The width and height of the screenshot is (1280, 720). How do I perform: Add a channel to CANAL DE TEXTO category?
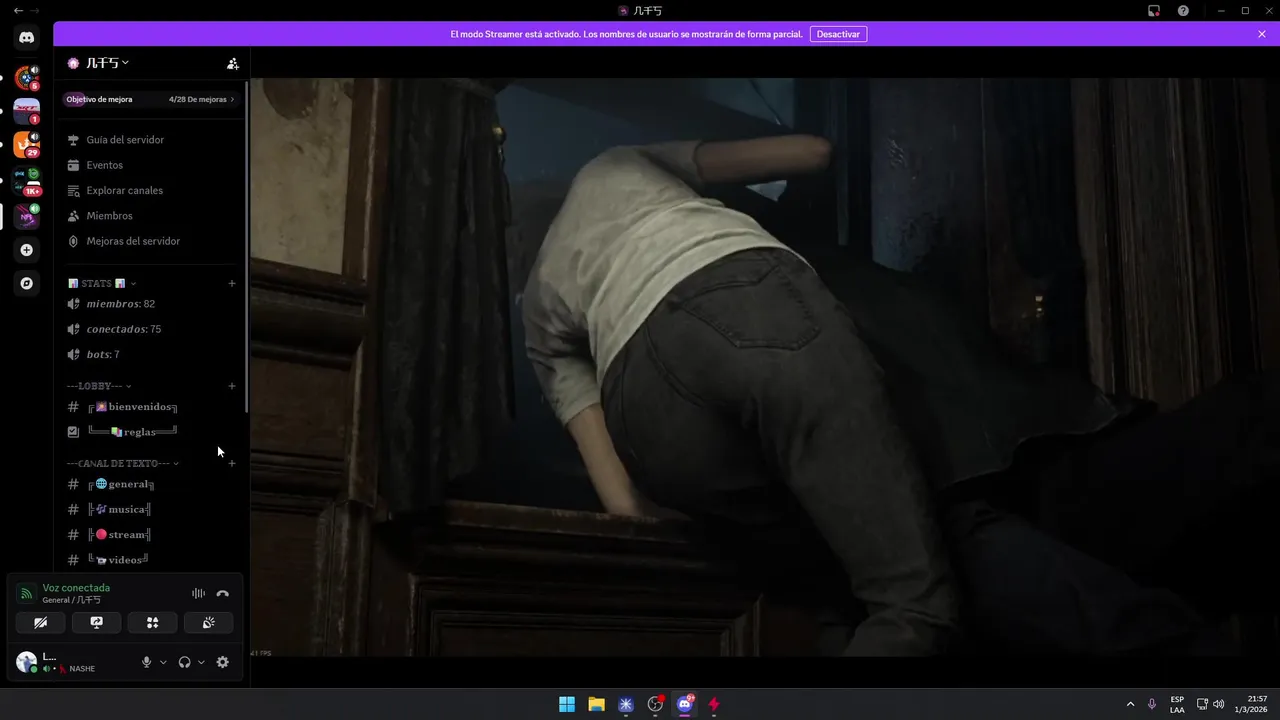(x=232, y=464)
